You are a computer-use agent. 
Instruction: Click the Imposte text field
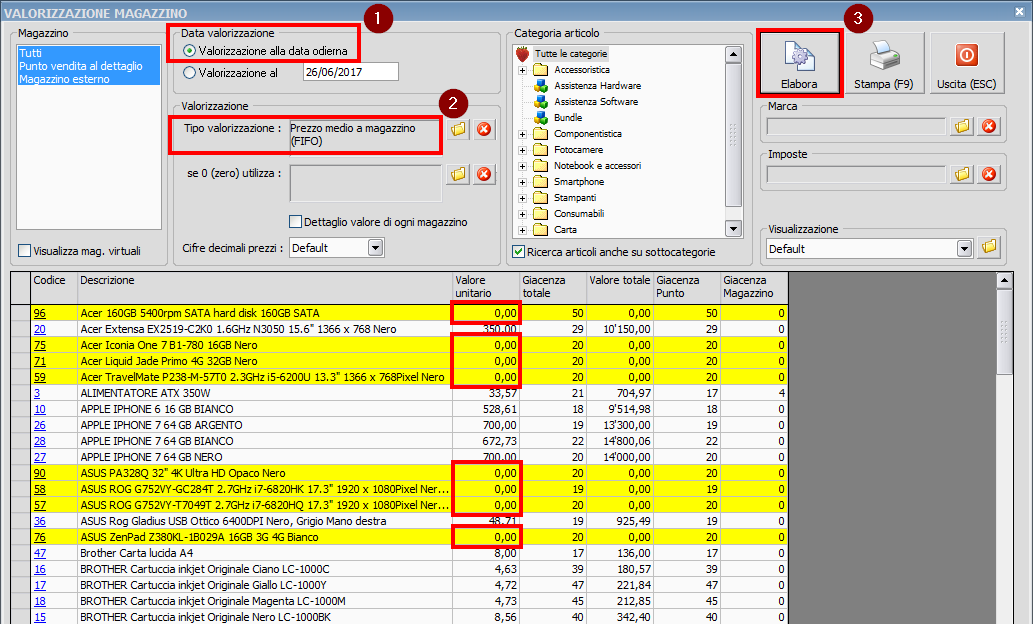pyautogui.click(x=856, y=175)
